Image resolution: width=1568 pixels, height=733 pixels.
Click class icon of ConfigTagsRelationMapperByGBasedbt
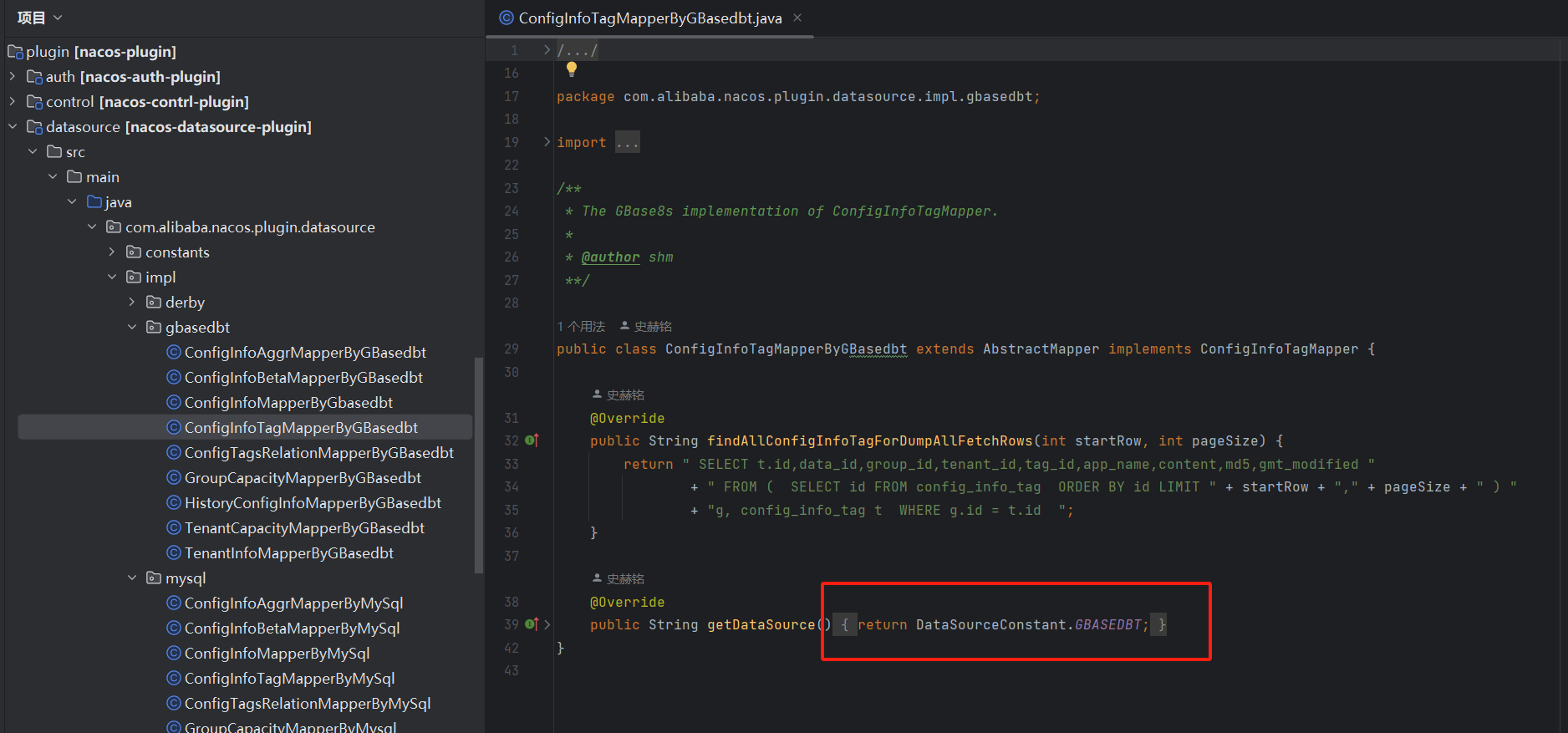coord(174,452)
